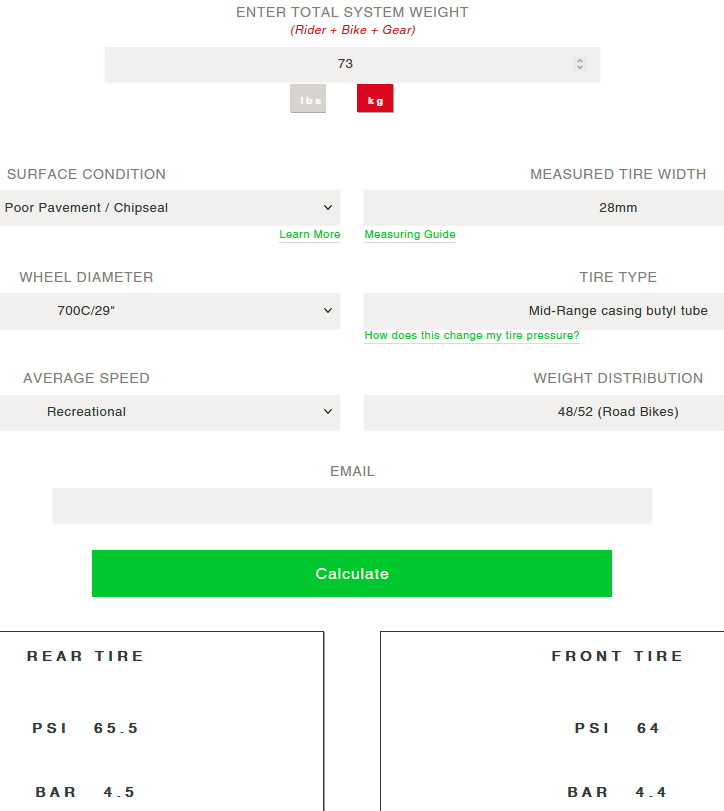The image size is (724, 811).
Task: Click the Rear Tire PSI value 65.5
Action: point(116,728)
